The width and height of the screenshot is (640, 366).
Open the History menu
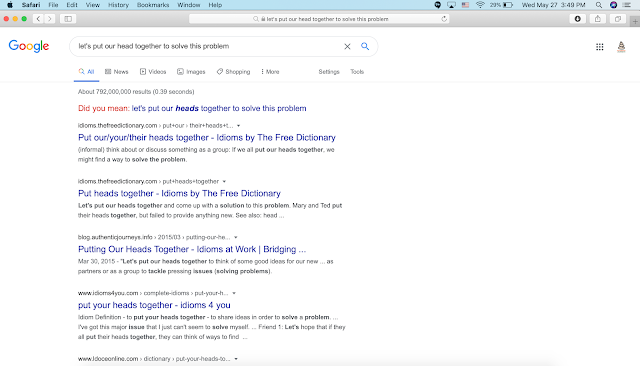pos(118,5)
